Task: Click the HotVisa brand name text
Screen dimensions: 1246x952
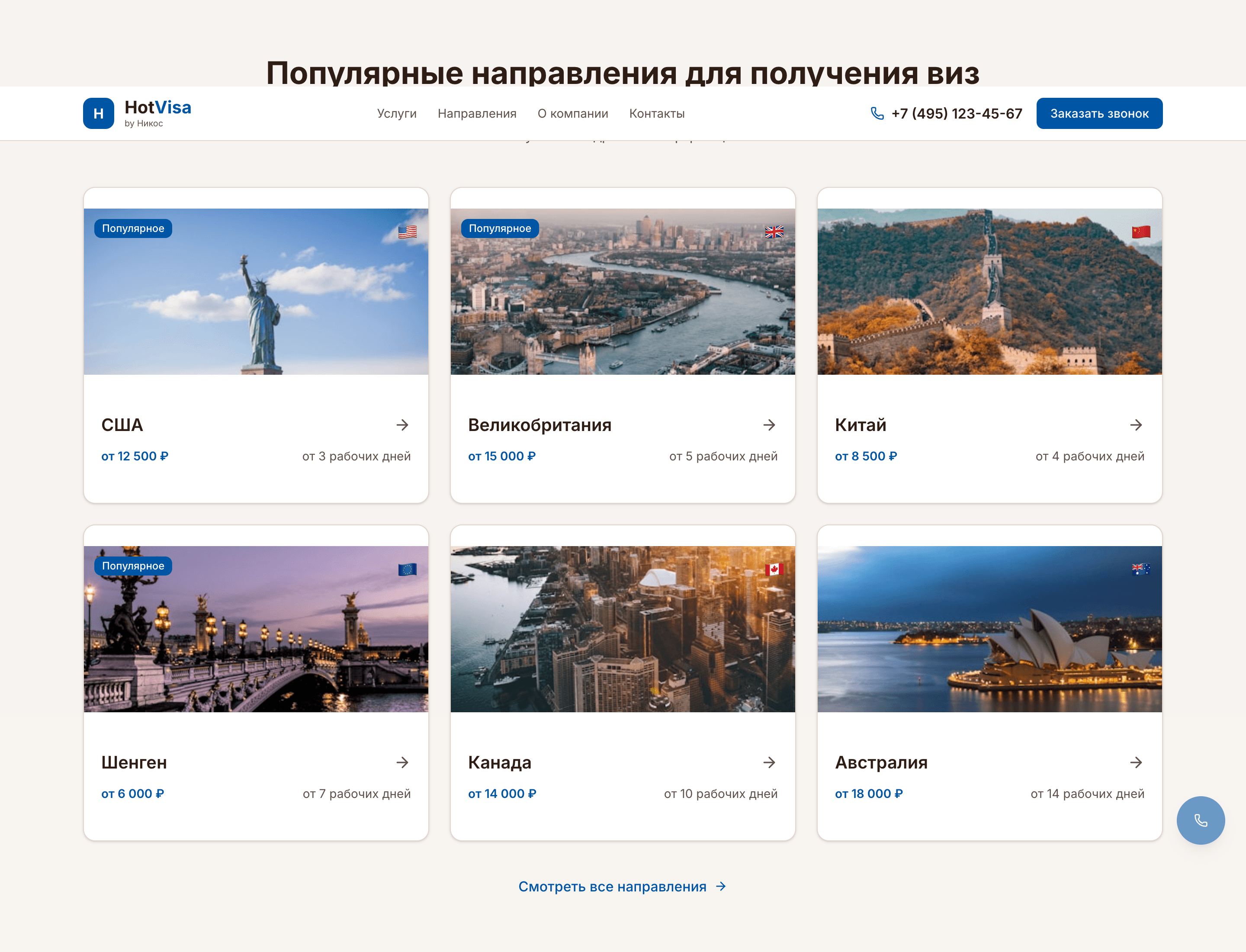Action: (157, 107)
